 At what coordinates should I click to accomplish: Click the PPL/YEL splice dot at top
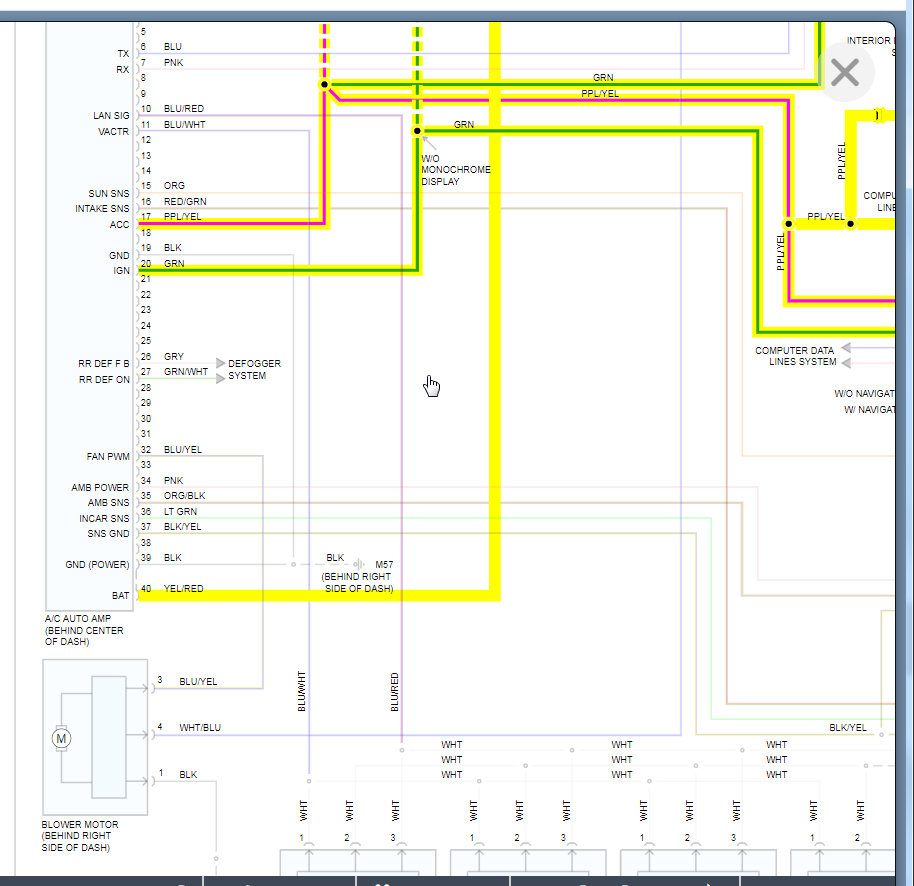(x=324, y=85)
